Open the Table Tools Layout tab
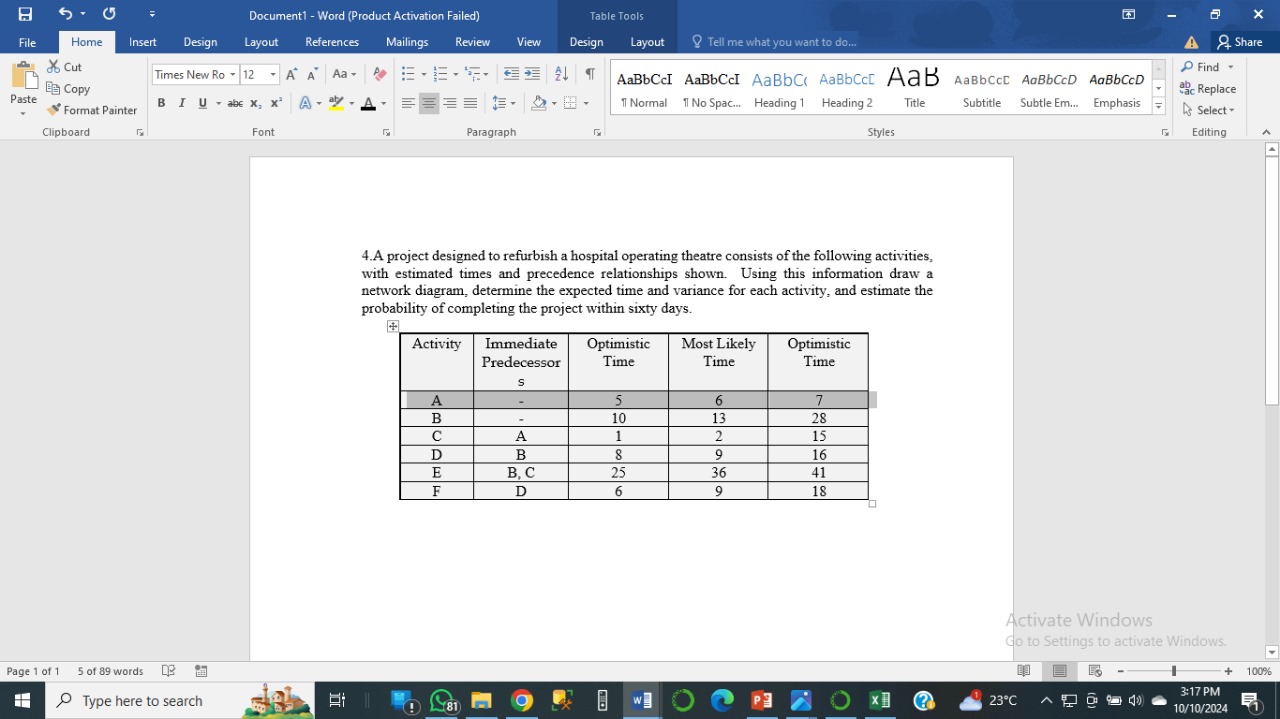 (x=647, y=42)
